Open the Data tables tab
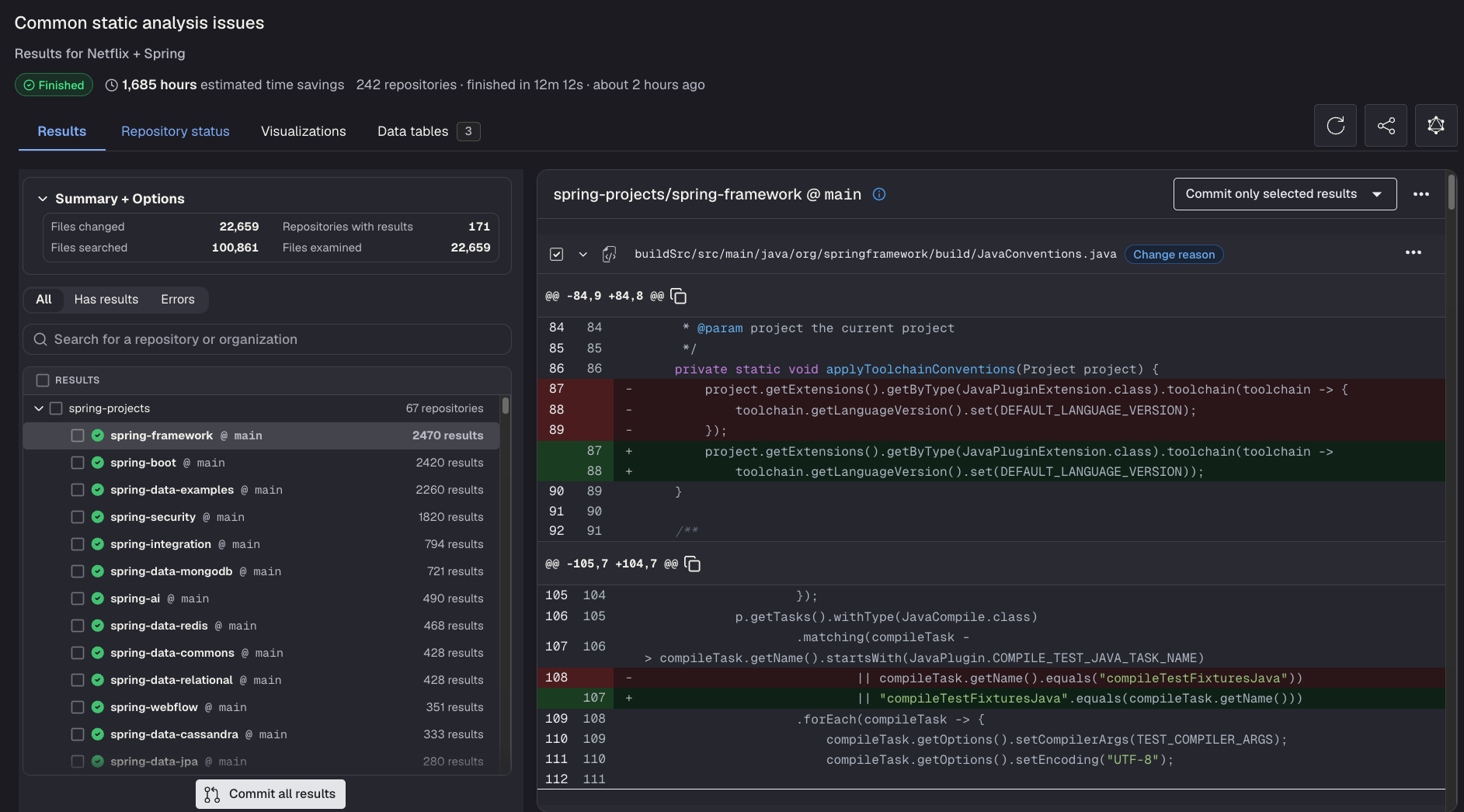Screen dimensions: 1464x812 point(429,131)
